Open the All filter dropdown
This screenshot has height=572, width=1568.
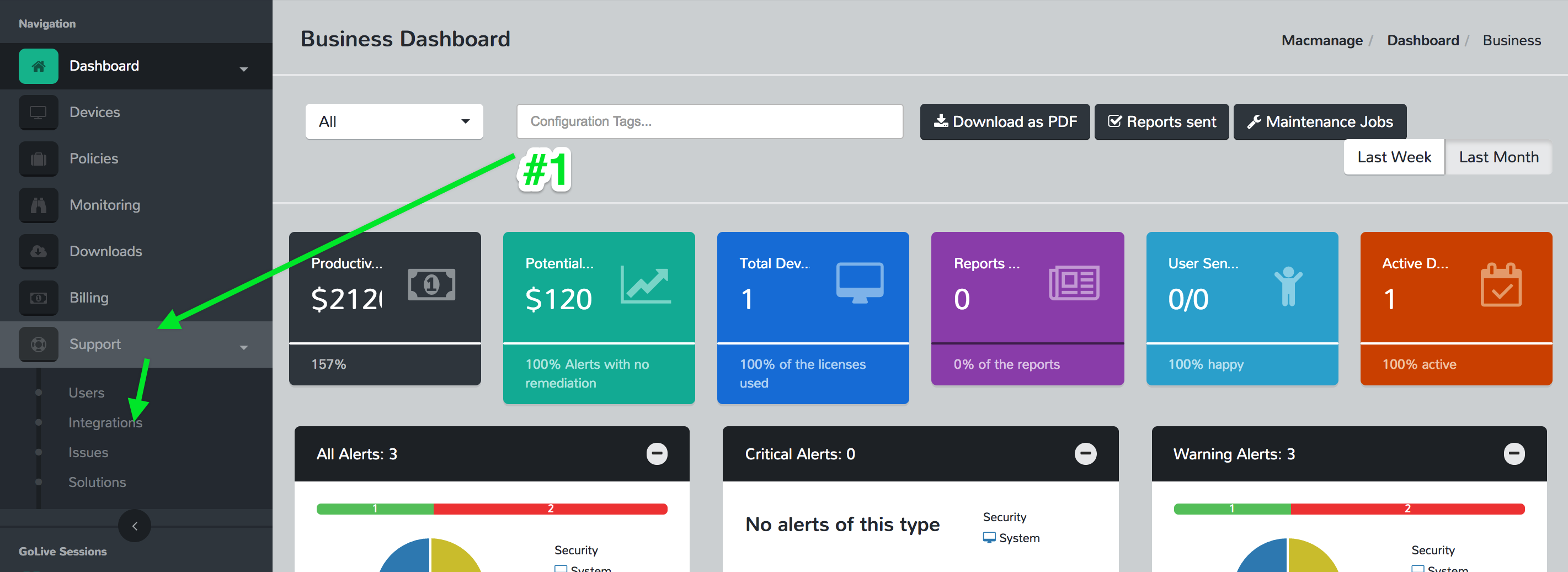pyautogui.click(x=394, y=121)
